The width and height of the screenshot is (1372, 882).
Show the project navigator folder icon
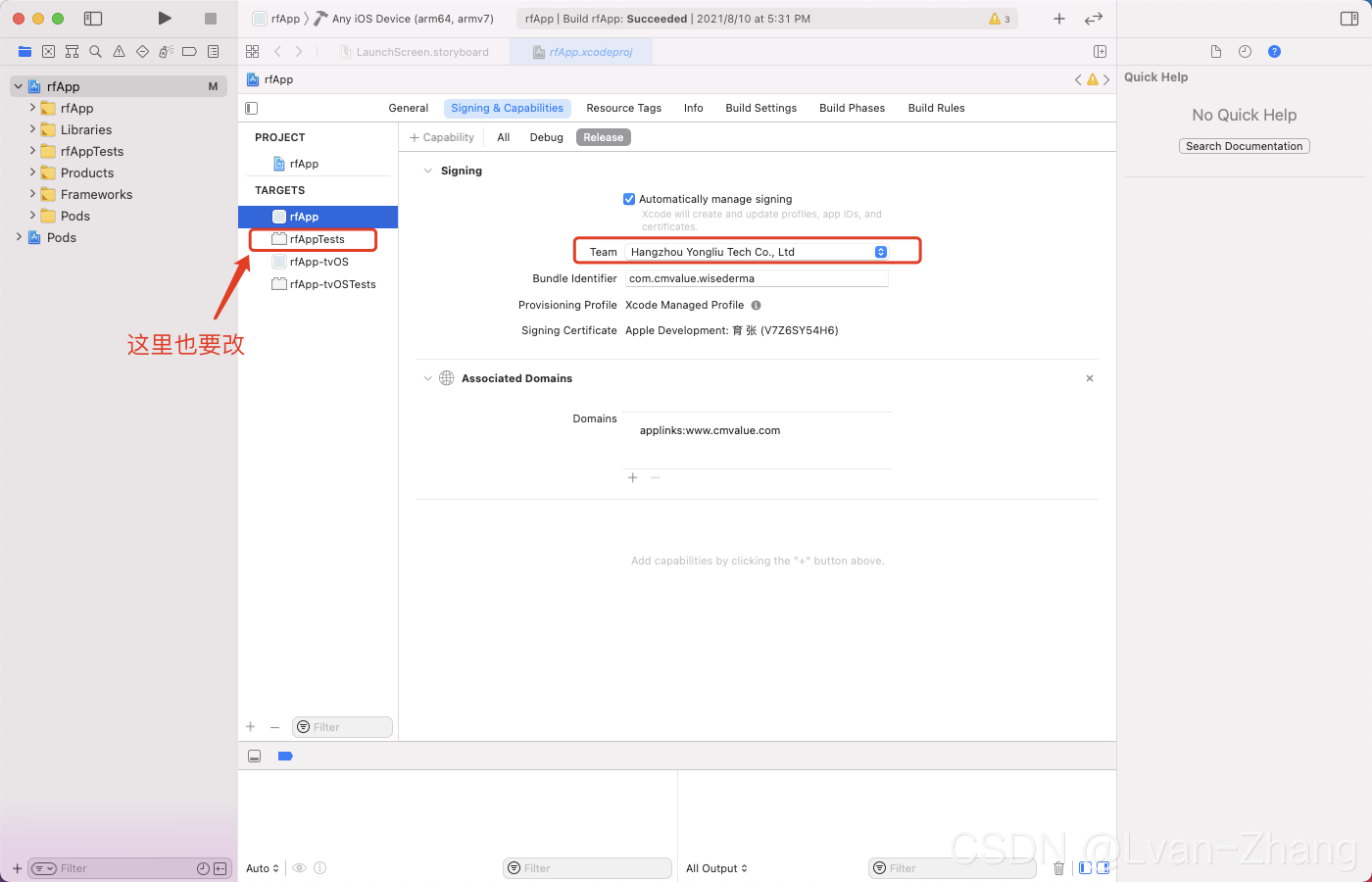(24, 51)
